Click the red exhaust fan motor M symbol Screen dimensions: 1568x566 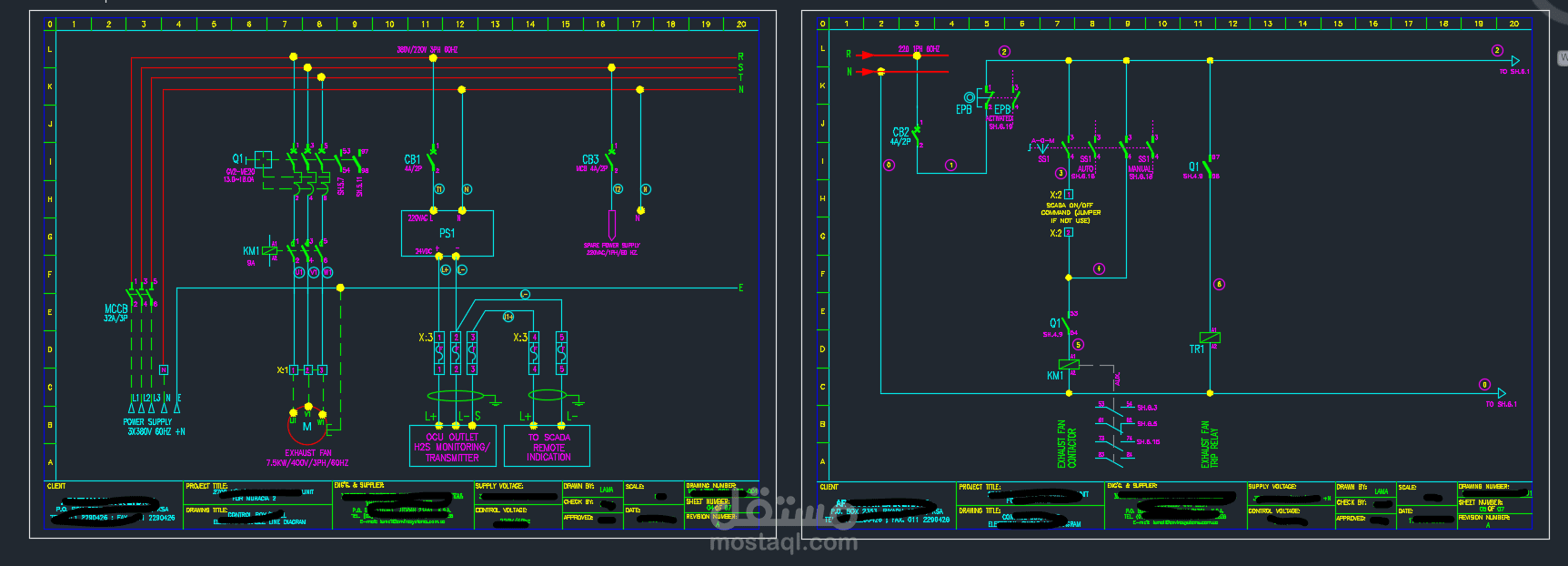tap(307, 426)
